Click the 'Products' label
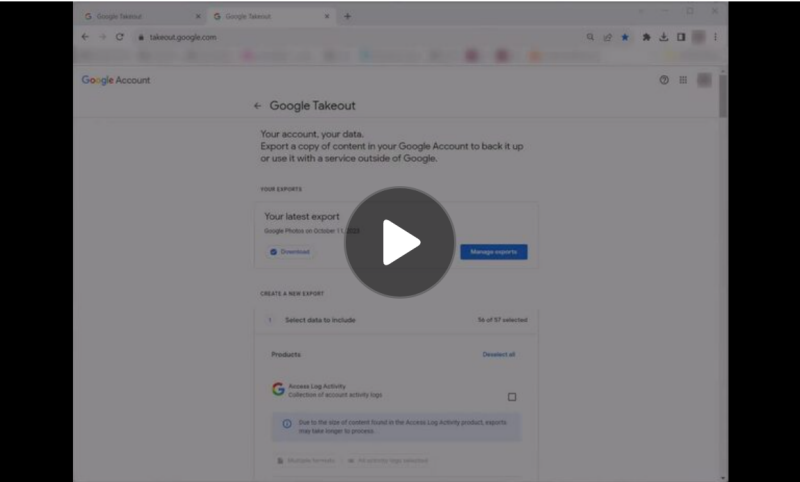Screen dimensions: 800x482 (x=286, y=354)
